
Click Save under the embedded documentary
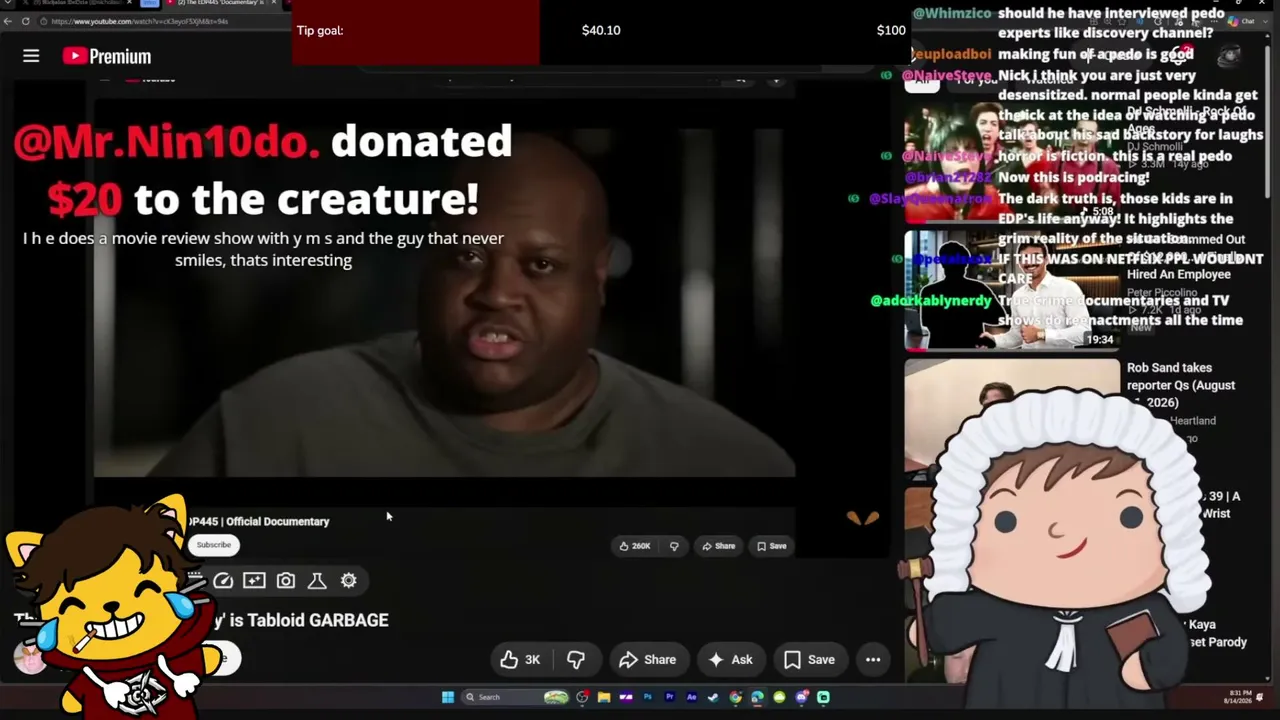pos(772,546)
